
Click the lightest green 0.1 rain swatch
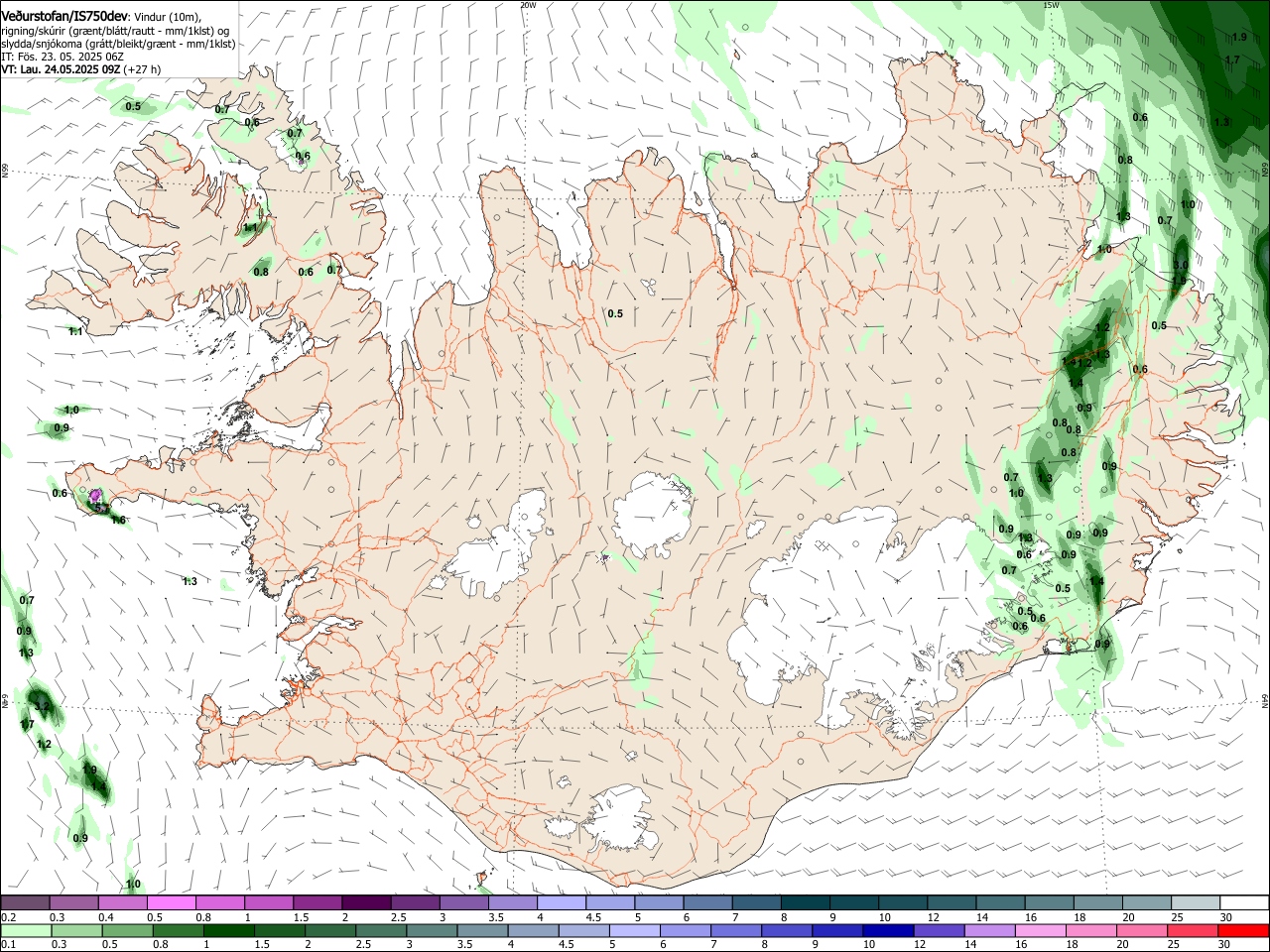coord(25,930)
